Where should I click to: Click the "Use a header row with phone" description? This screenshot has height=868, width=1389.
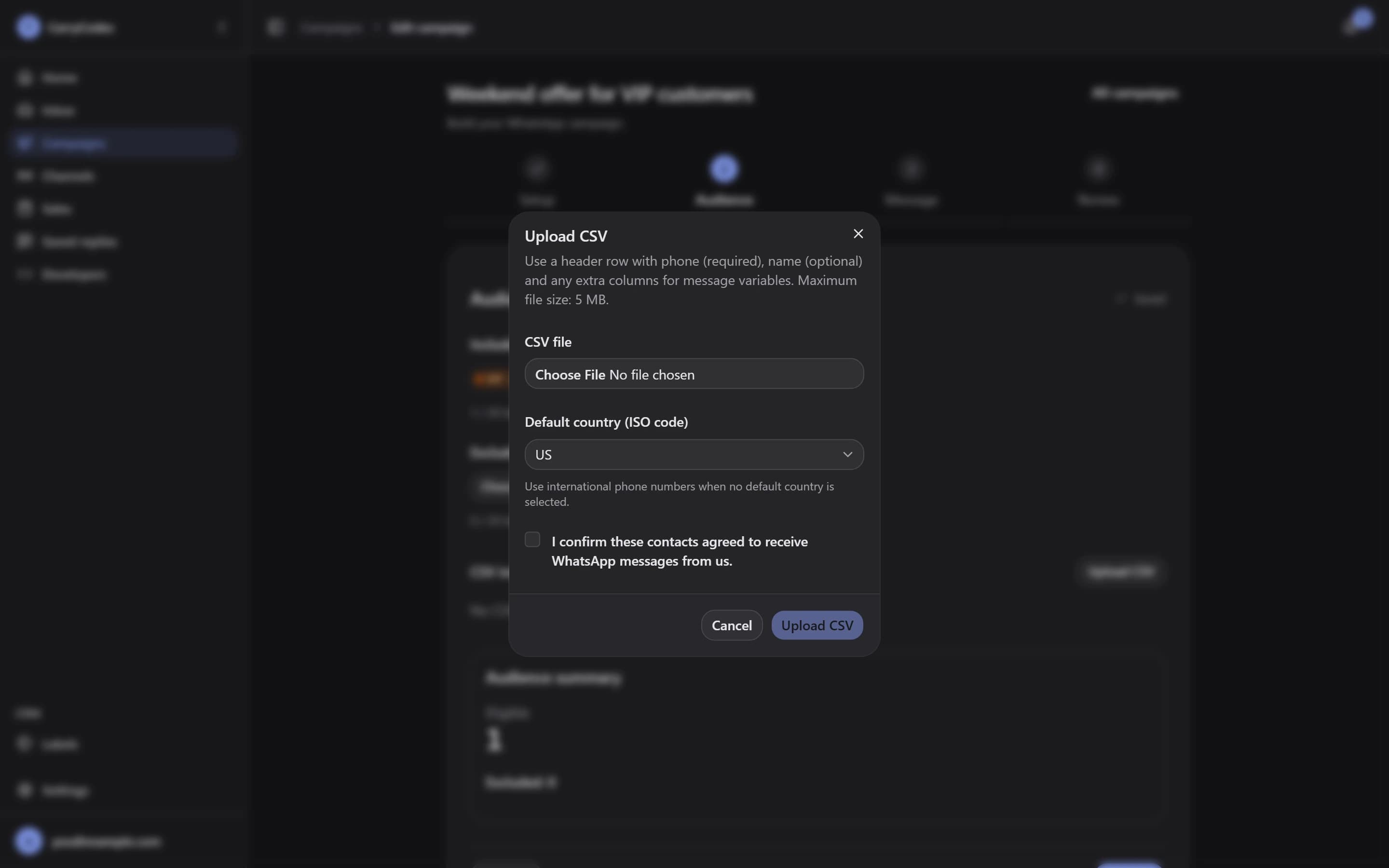(693, 280)
